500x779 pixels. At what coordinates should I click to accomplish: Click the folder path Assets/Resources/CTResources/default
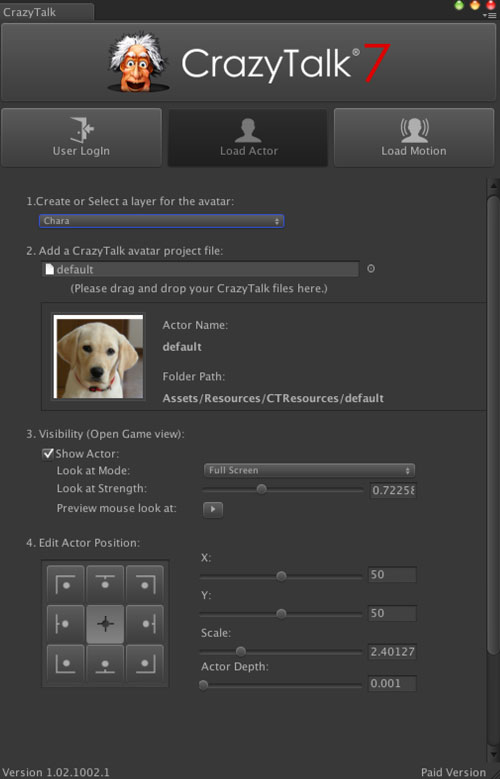tap(273, 398)
